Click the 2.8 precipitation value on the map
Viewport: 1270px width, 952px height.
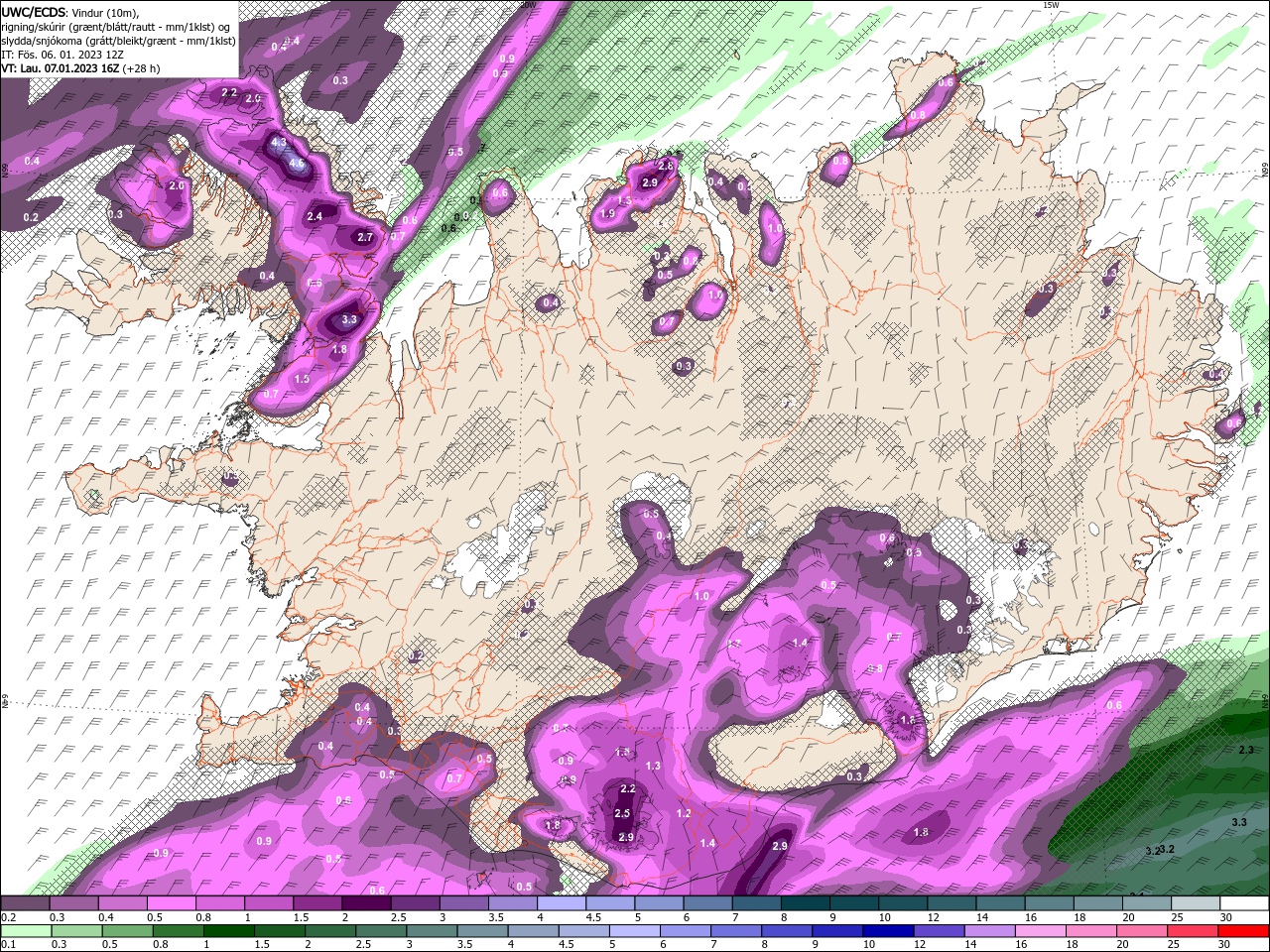pyautogui.click(x=666, y=166)
